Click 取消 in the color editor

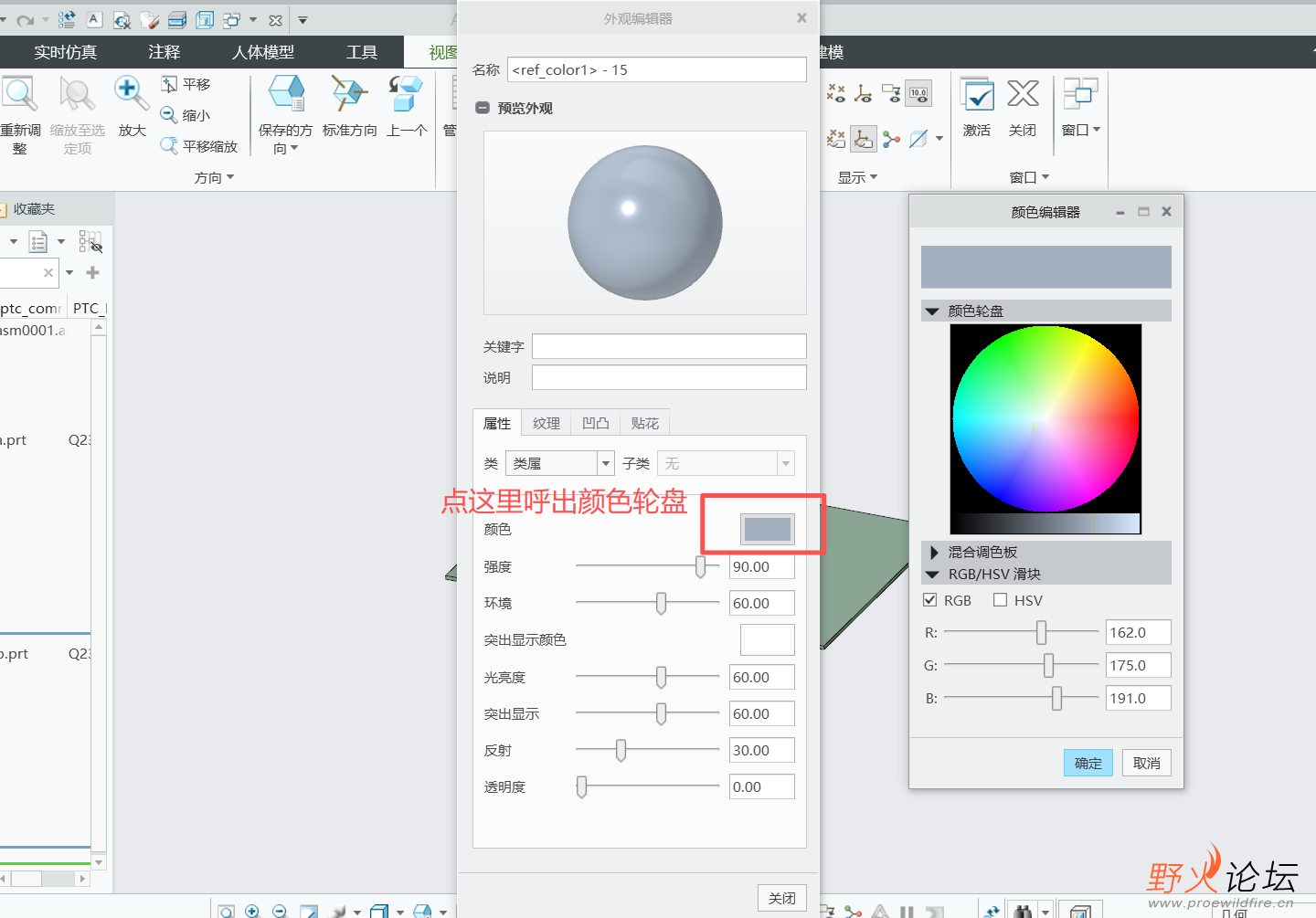(1147, 763)
